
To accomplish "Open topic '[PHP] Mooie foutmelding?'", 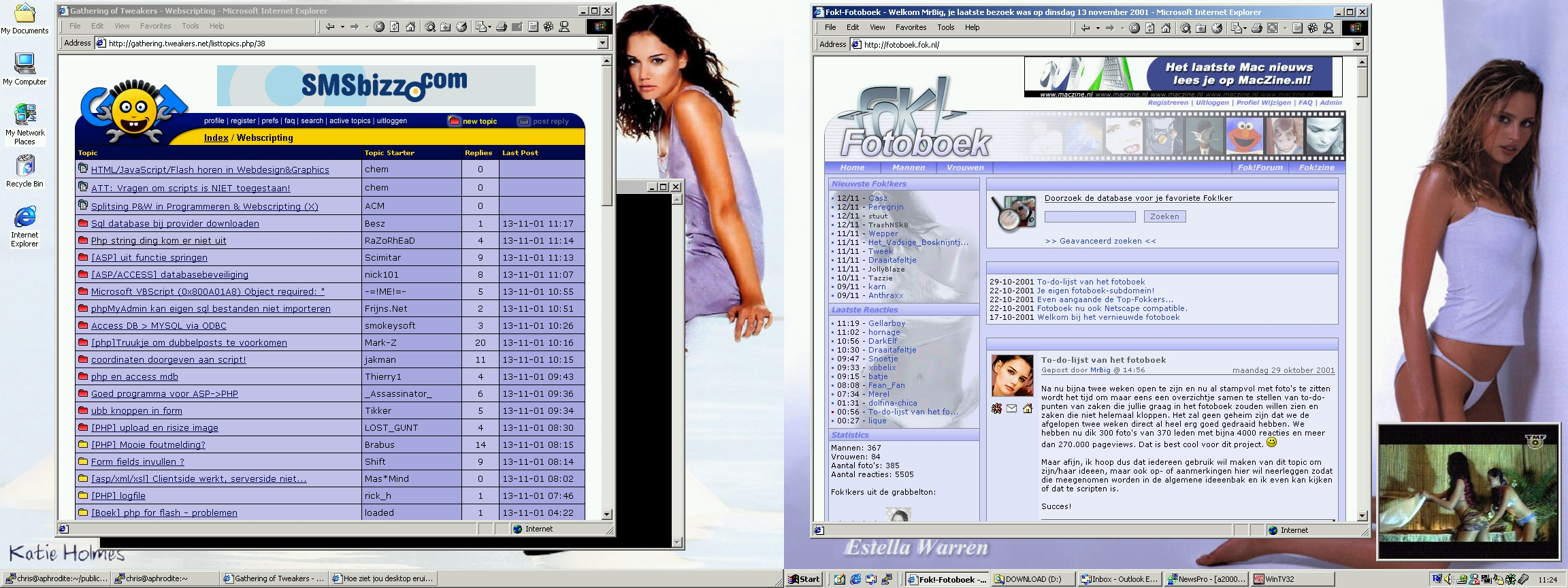I will point(148,444).
